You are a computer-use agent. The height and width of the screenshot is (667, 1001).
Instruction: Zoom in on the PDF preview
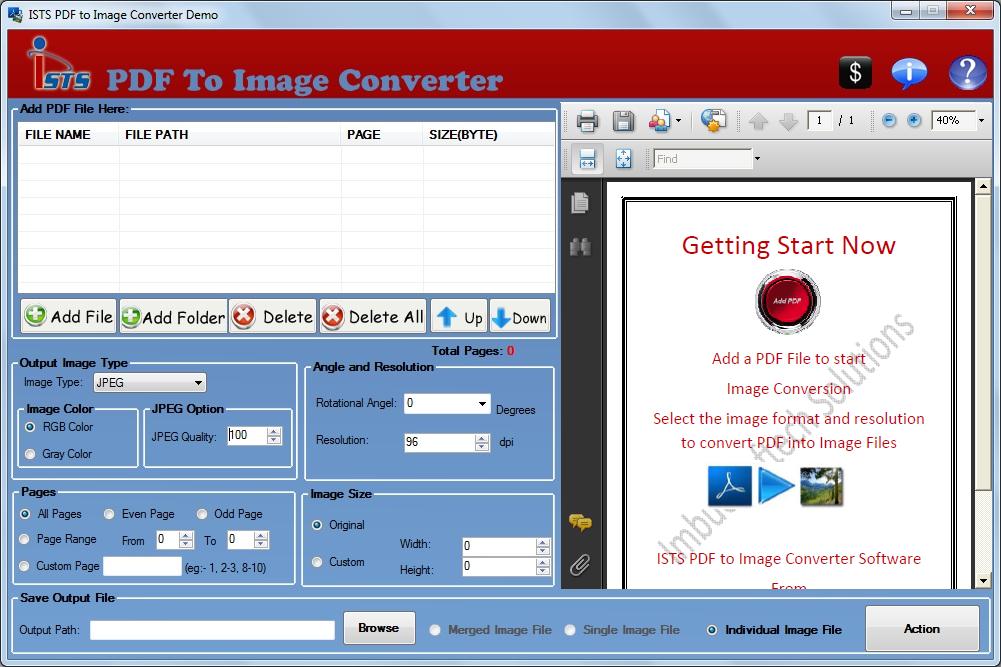(x=912, y=120)
